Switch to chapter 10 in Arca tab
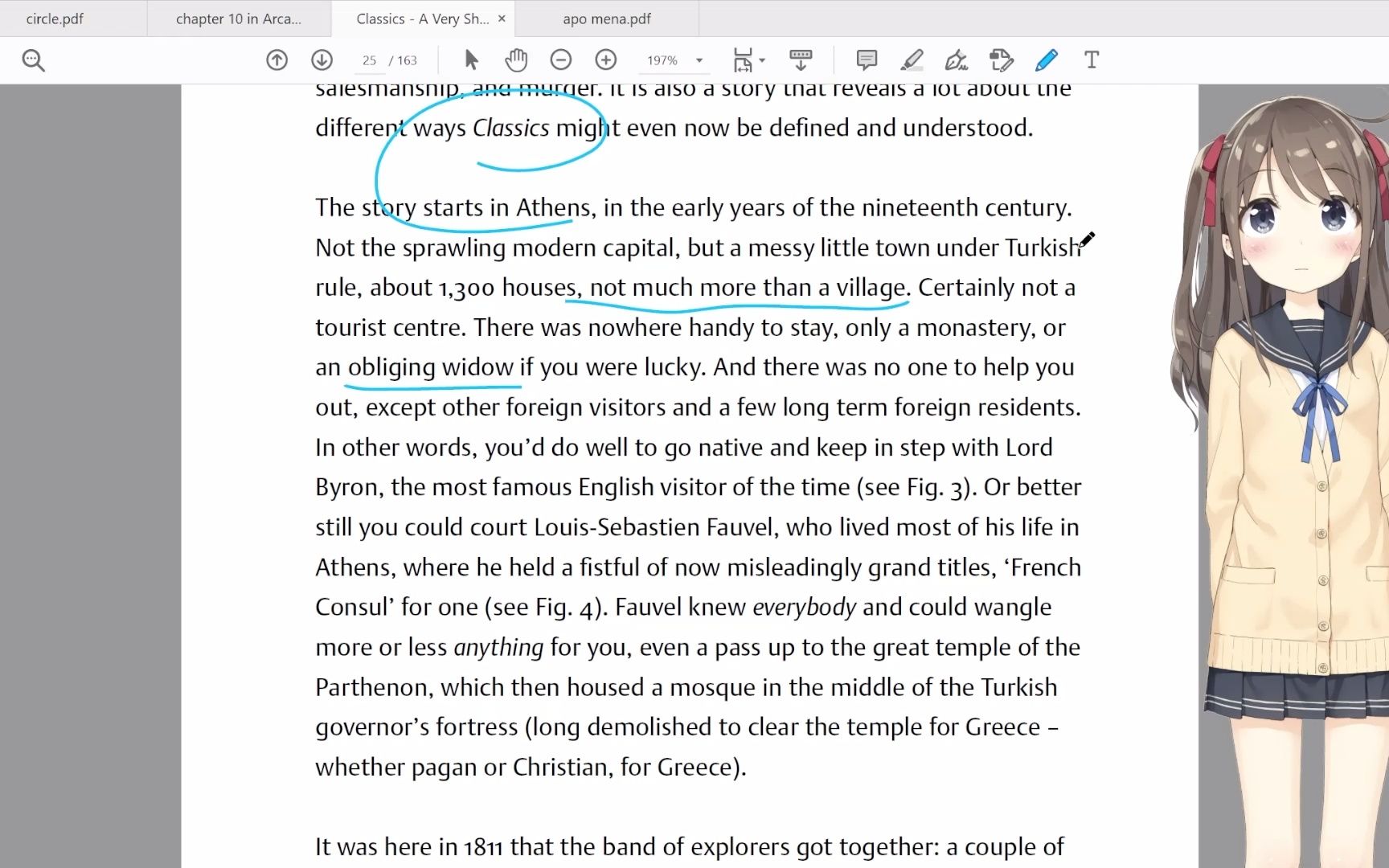The width and height of the screenshot is (1389, 868). pyautogui.click(x=239, y=18)
